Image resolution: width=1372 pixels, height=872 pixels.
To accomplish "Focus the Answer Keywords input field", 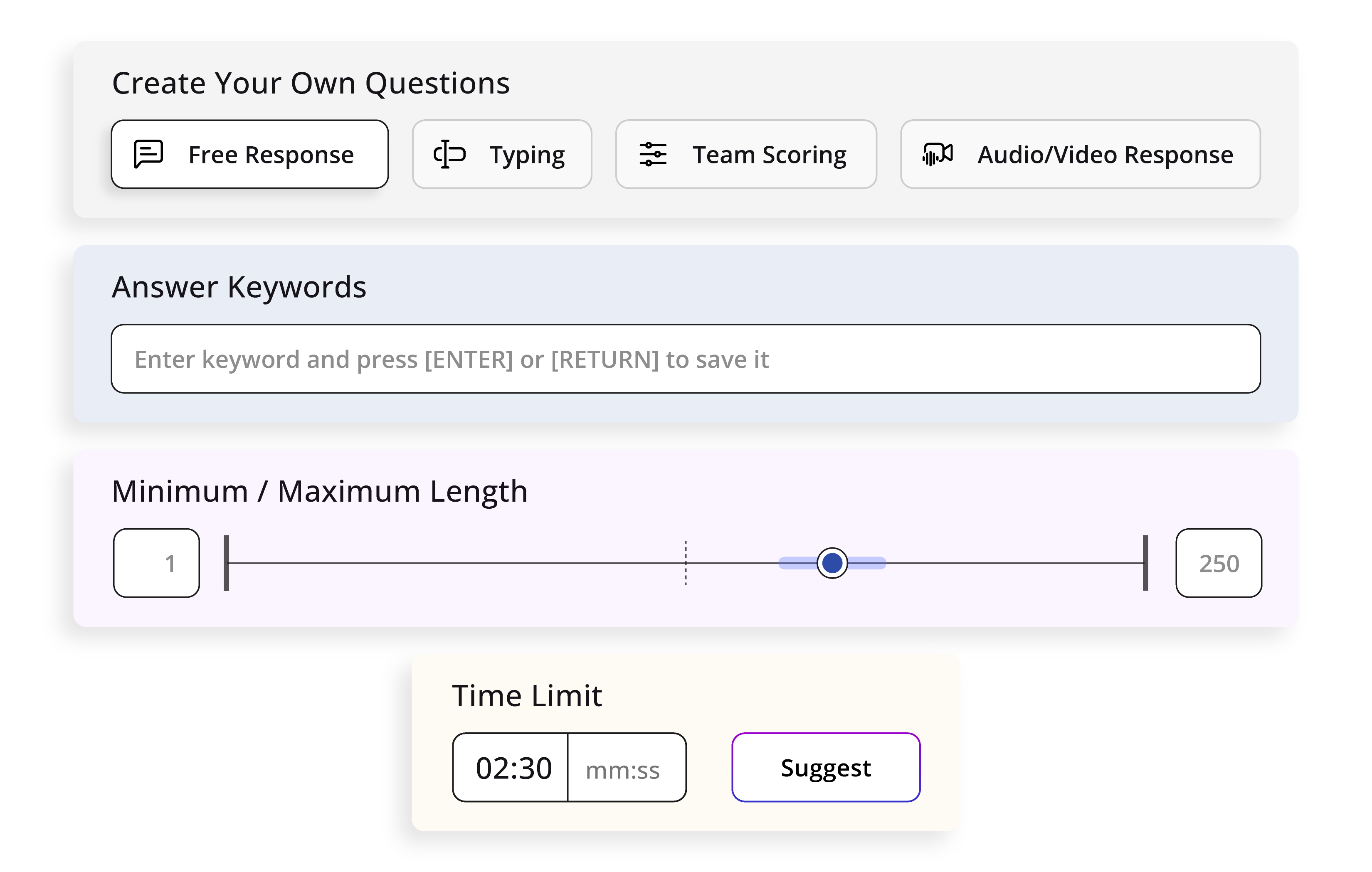I will tap(686, 359).
